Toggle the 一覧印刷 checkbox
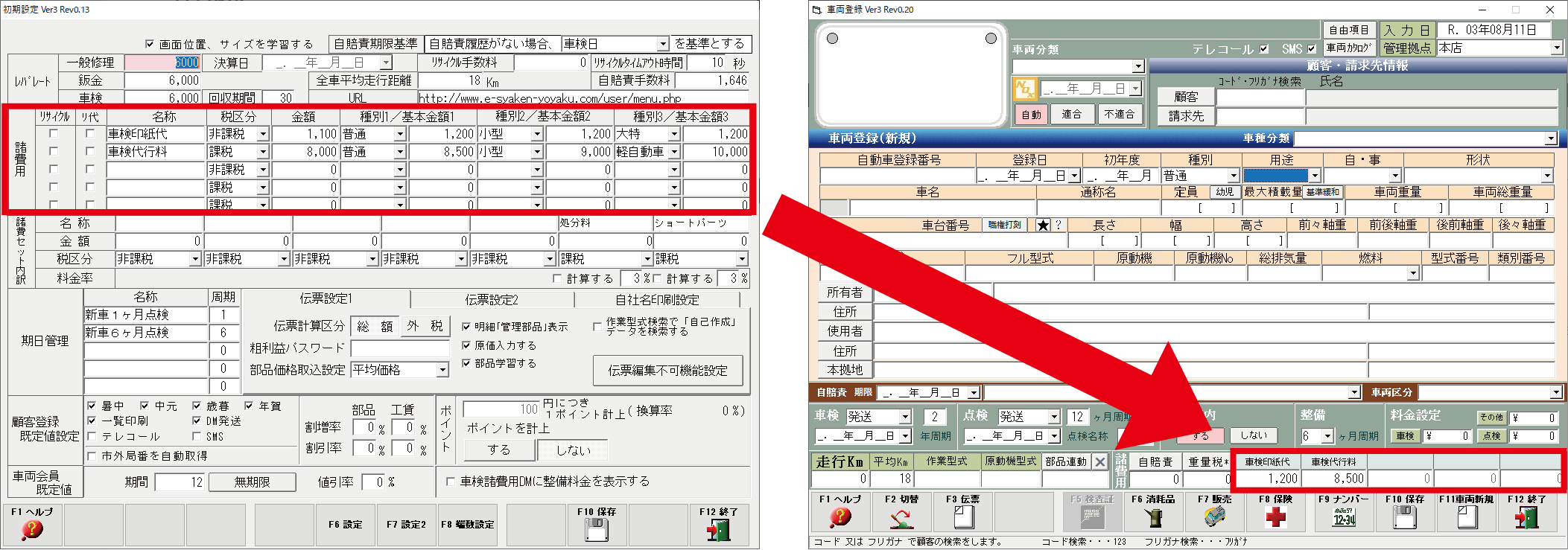The height and width of the screenshot is (550, 1568). pyautogui.click(x=92, y=421)
